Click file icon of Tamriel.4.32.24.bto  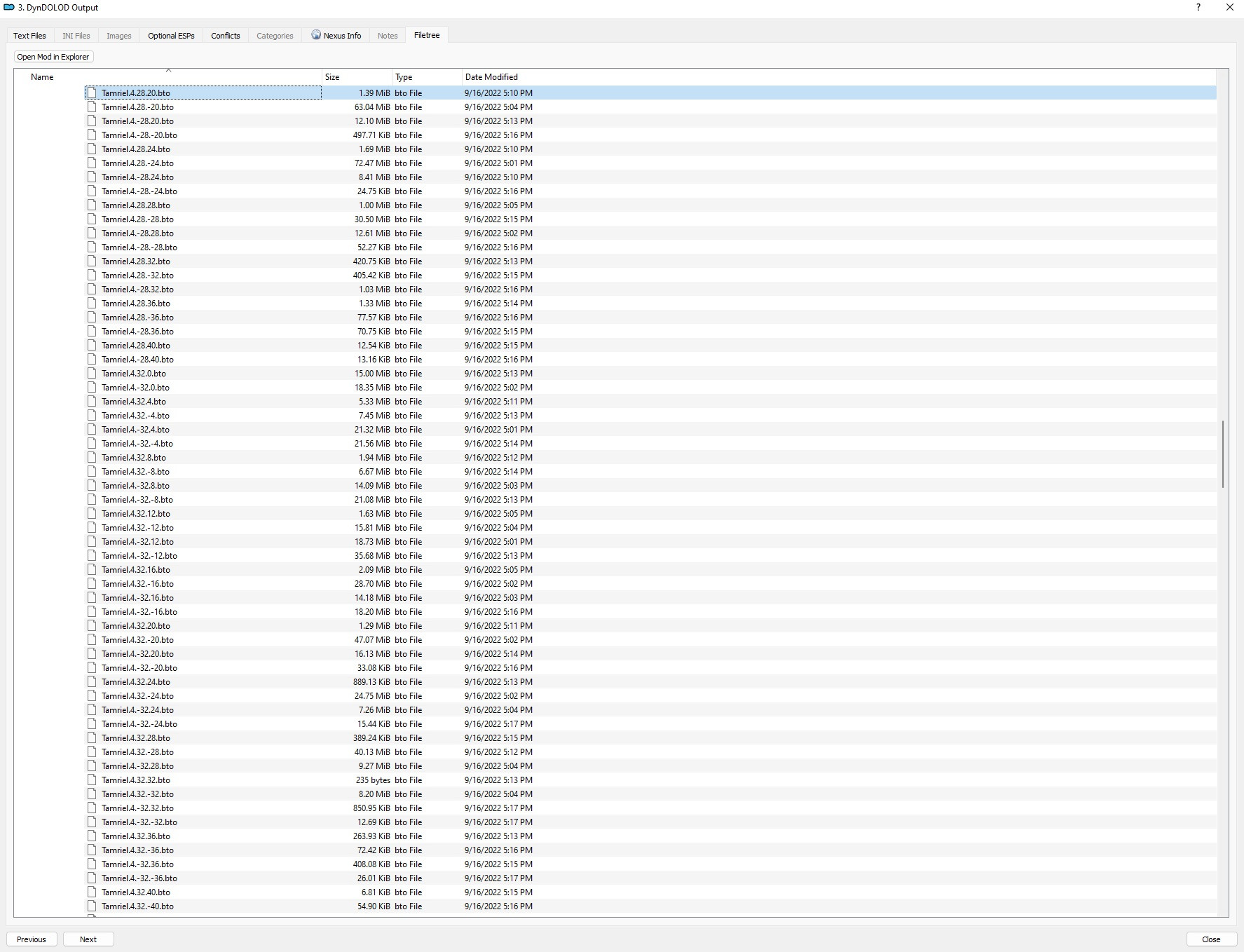(x=92, y=681)
